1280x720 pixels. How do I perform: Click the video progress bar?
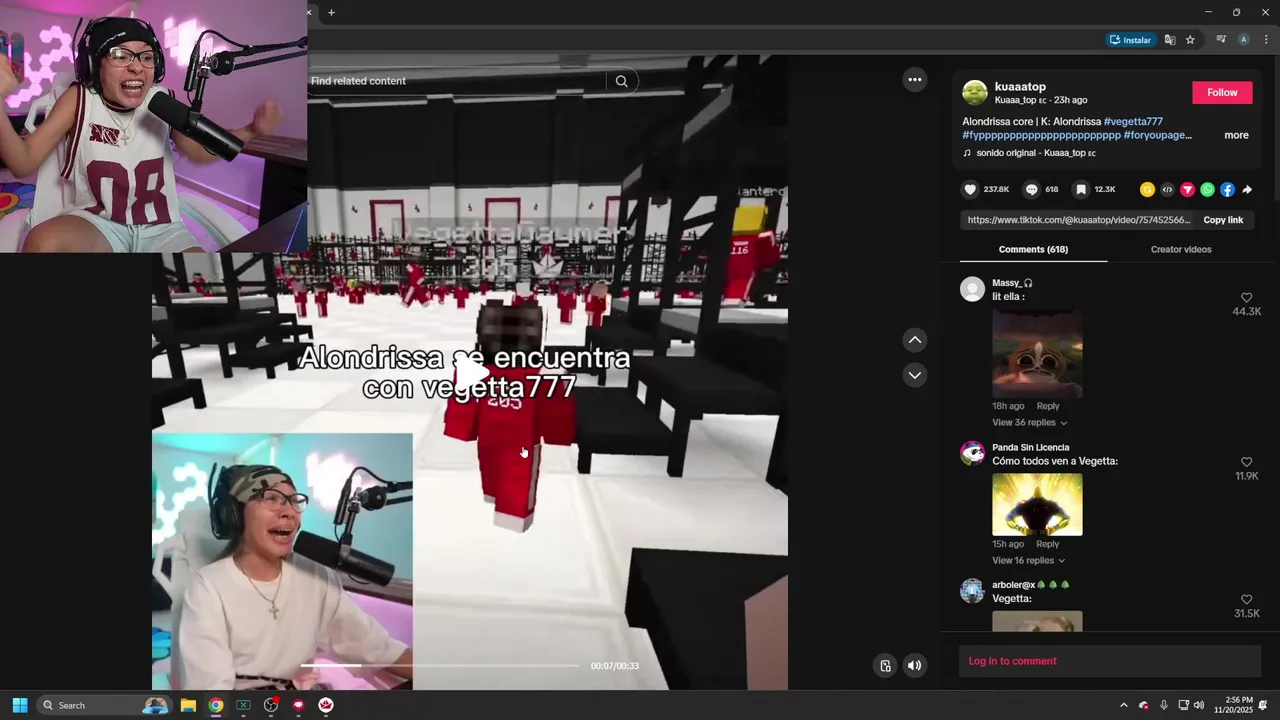[440, 666]
